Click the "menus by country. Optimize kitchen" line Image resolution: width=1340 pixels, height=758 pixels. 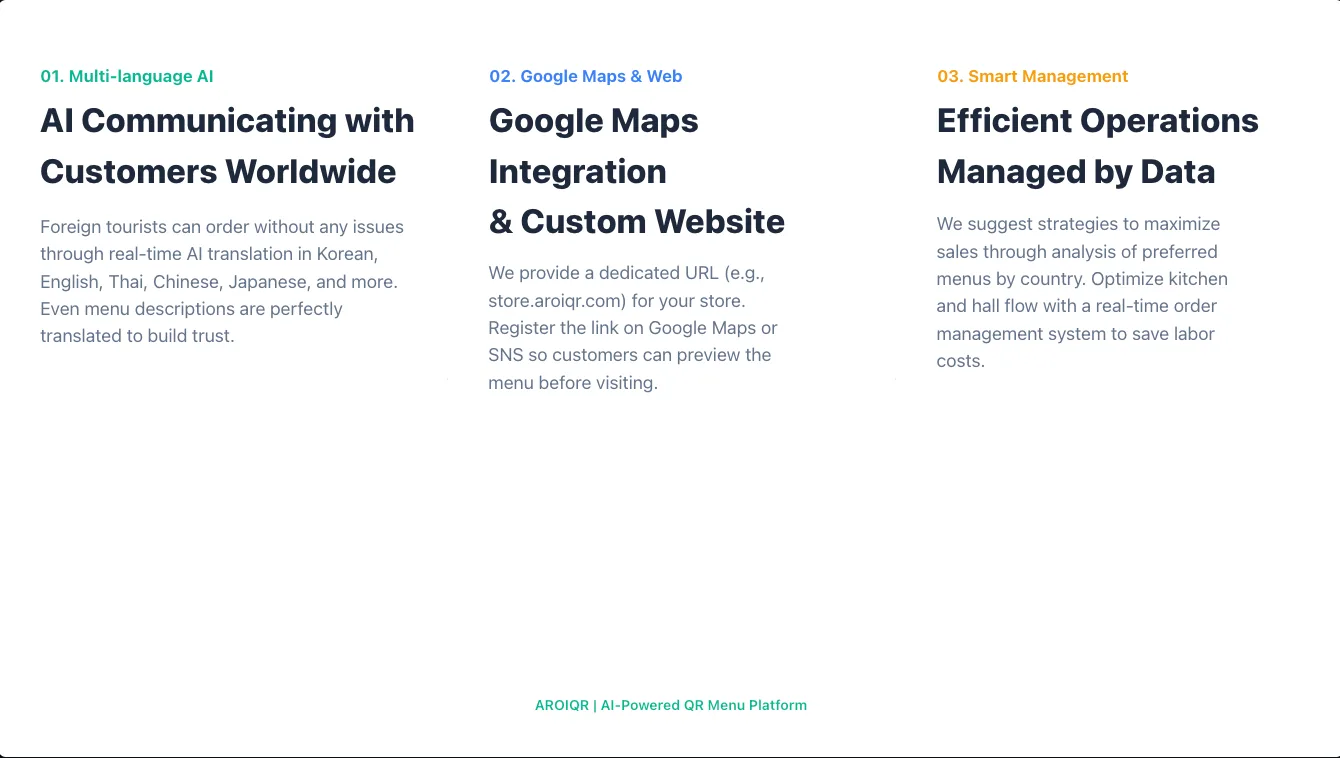tap(1081, 279)
